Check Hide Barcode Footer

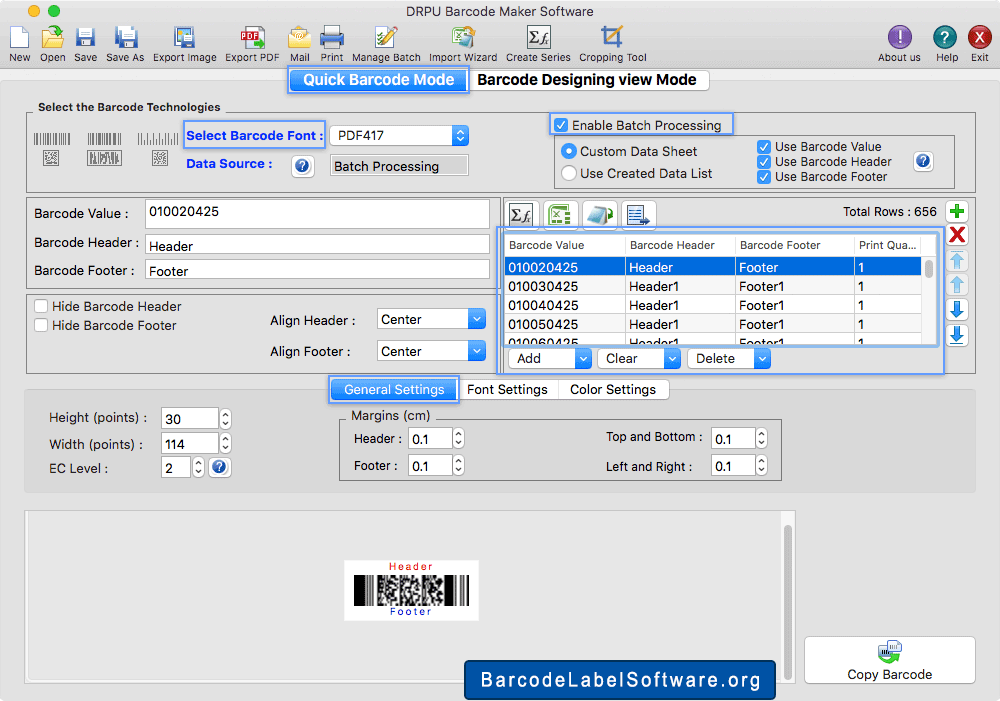(41, 325)
